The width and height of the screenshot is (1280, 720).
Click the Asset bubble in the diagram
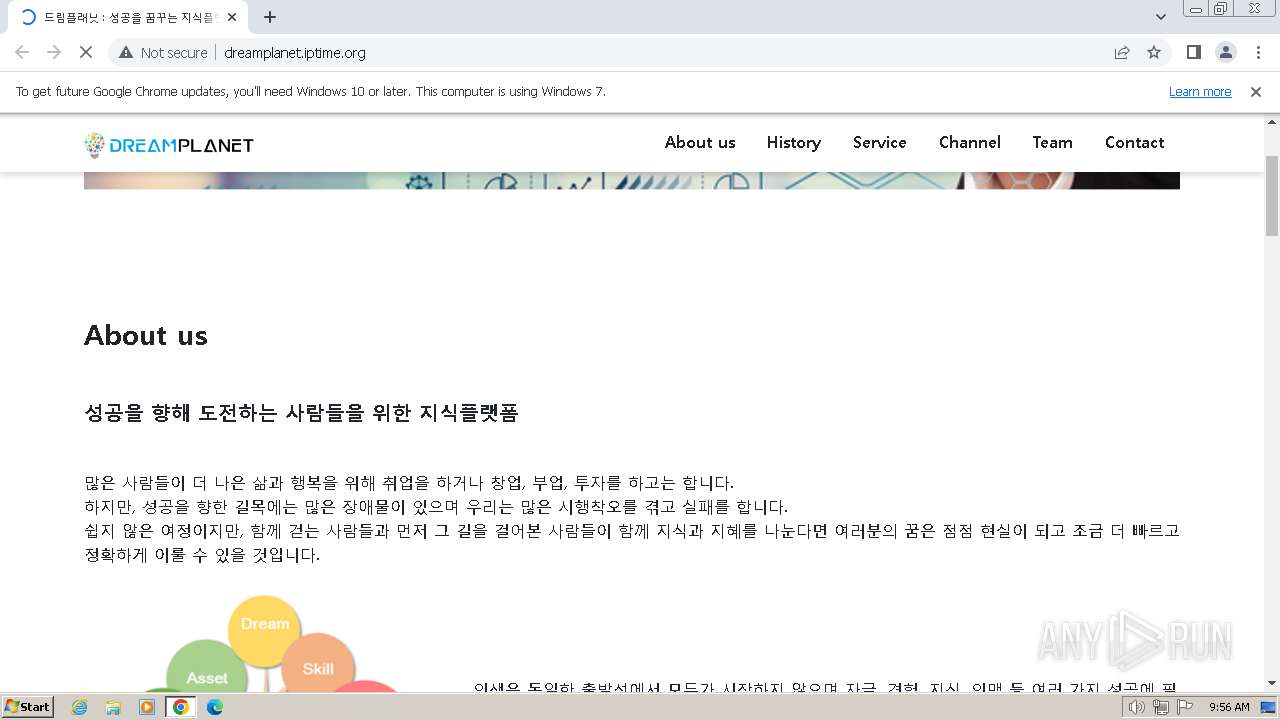point(207,669)
